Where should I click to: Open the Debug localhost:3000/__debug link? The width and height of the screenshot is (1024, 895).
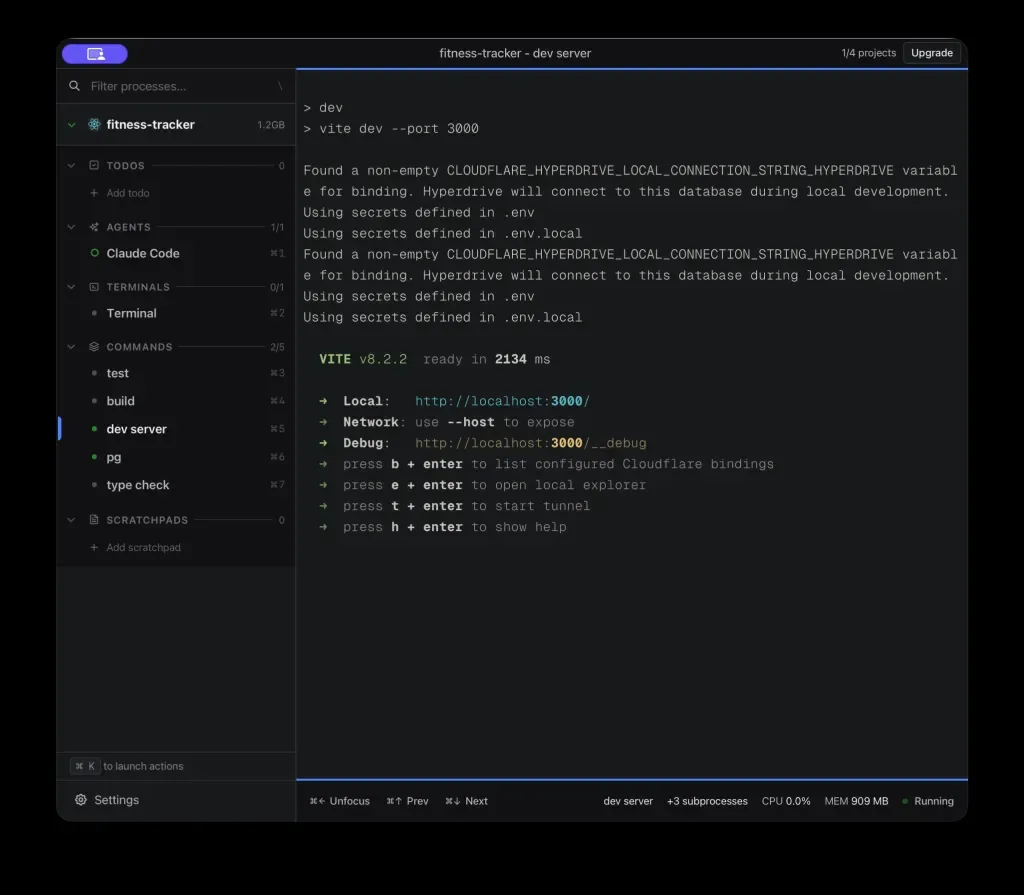(x=531, y=443)
